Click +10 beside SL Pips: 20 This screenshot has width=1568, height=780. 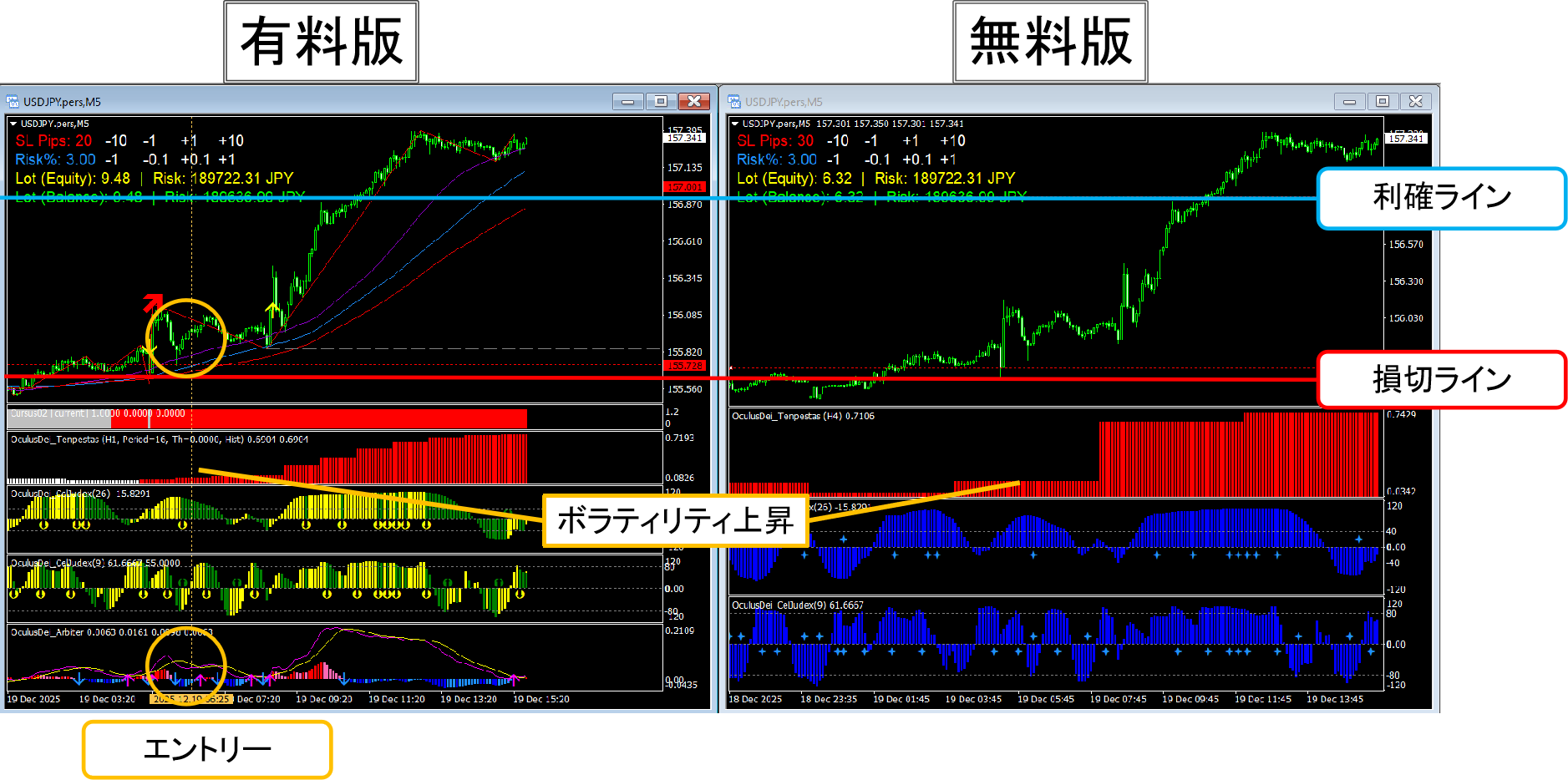point(231,141)
